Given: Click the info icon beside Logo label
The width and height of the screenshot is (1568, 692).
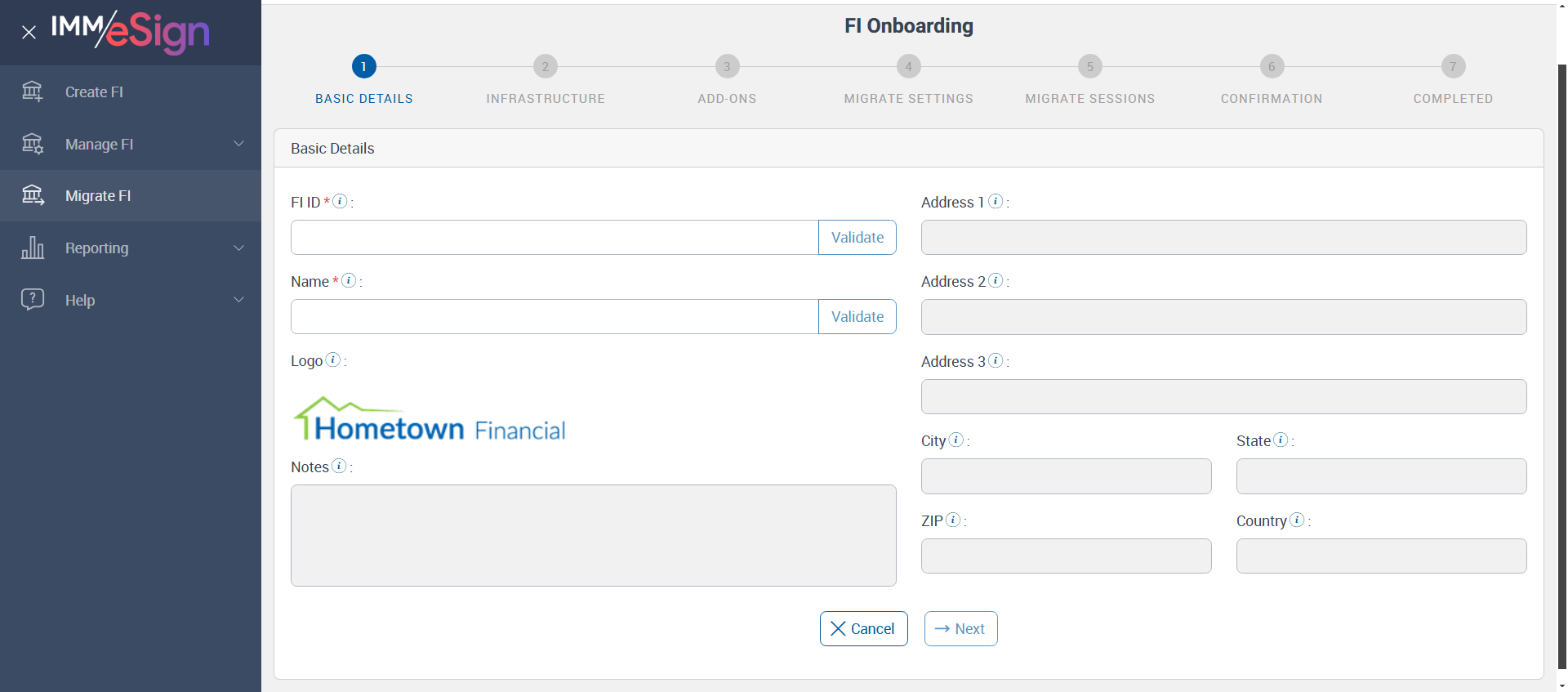Looking at the screenshot, I should click(333, 359).
